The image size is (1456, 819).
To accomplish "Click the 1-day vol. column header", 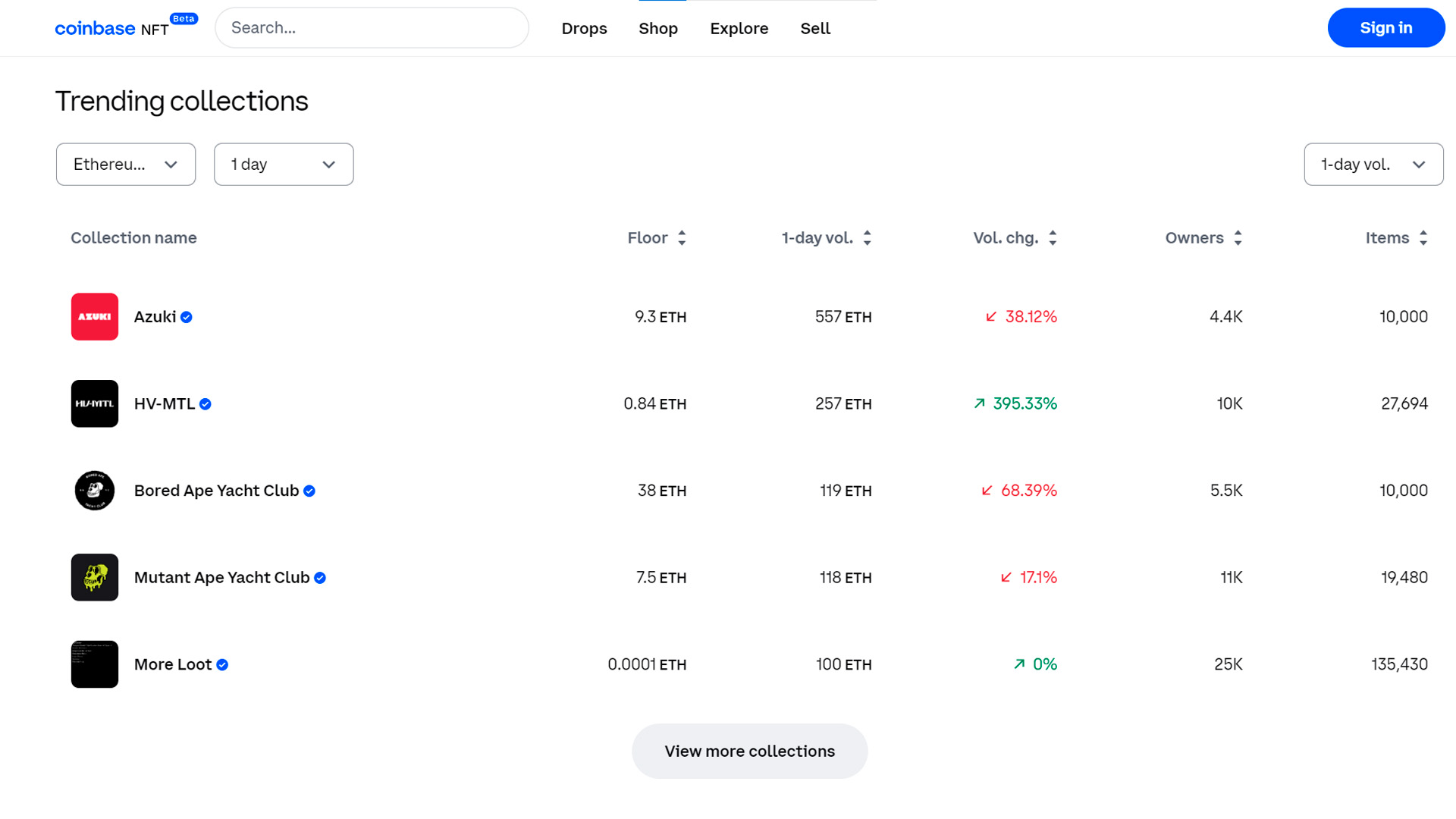I will coord(817,238).
